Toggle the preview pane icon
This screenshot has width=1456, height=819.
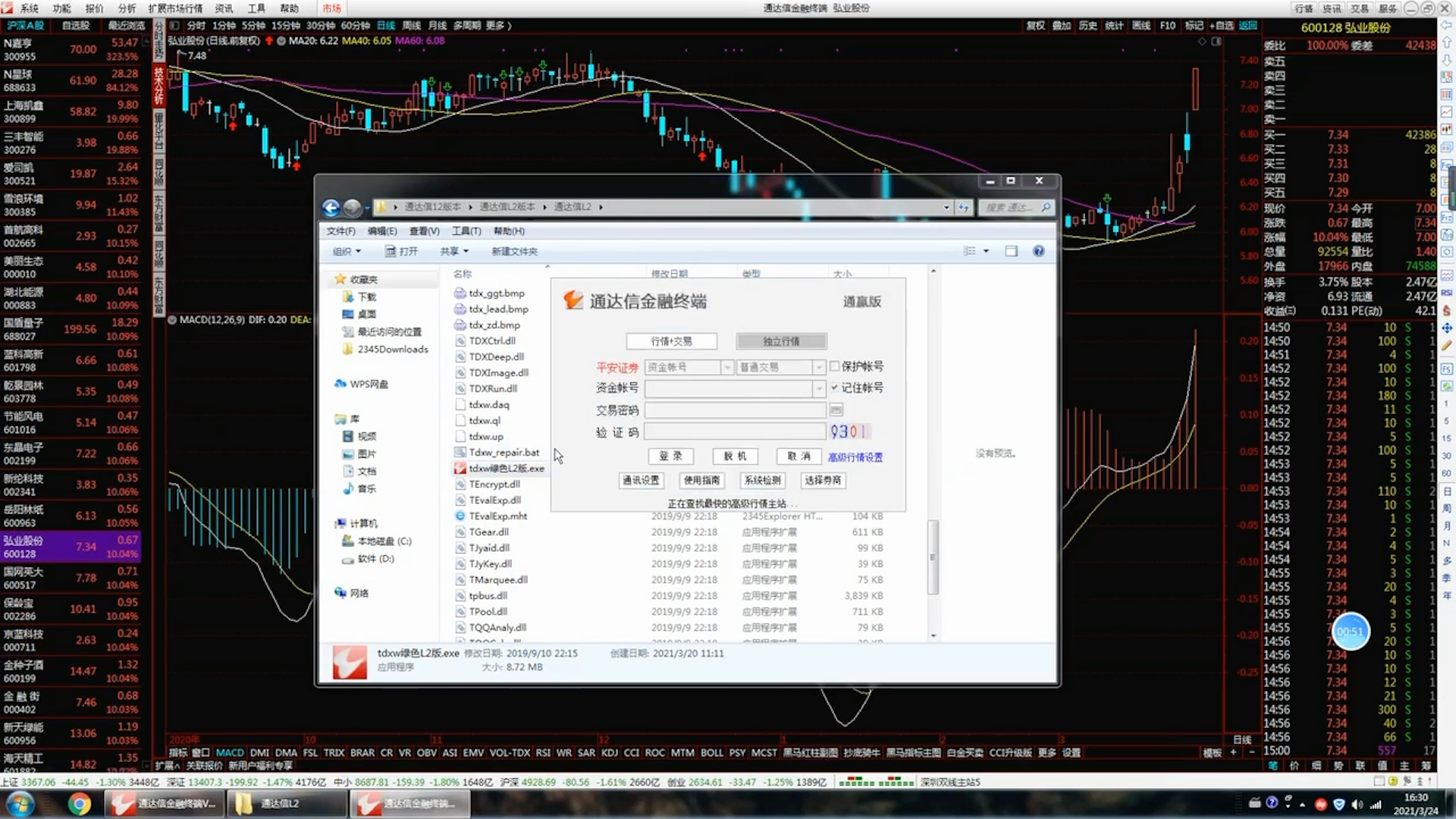pos(1011,251)
